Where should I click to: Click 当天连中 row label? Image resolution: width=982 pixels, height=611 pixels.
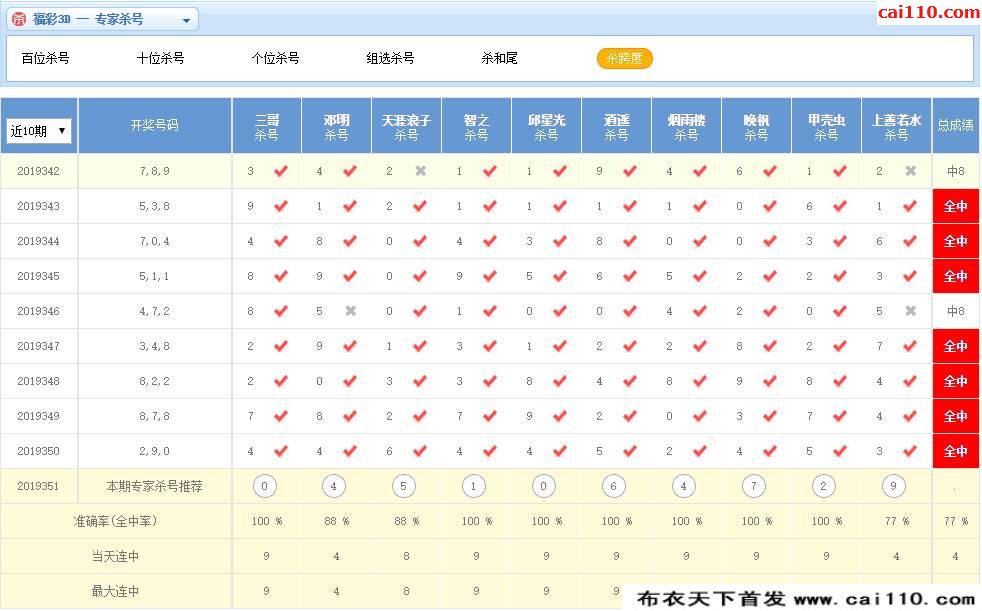115,557
